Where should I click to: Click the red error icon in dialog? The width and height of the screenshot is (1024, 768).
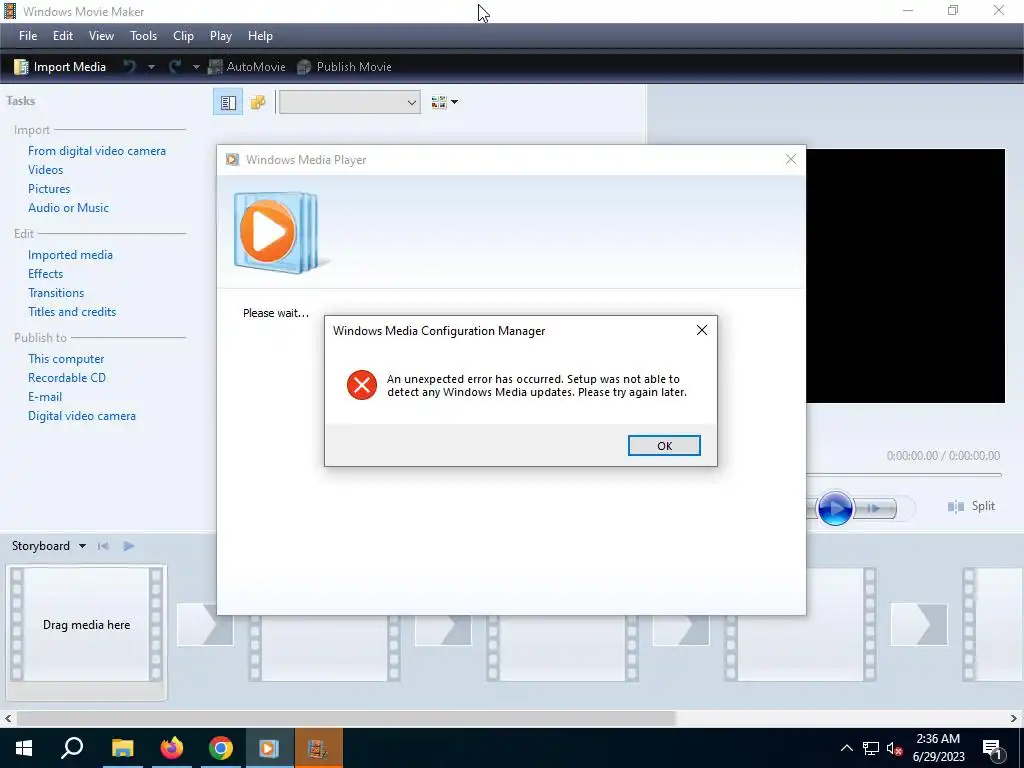point(362,385)
